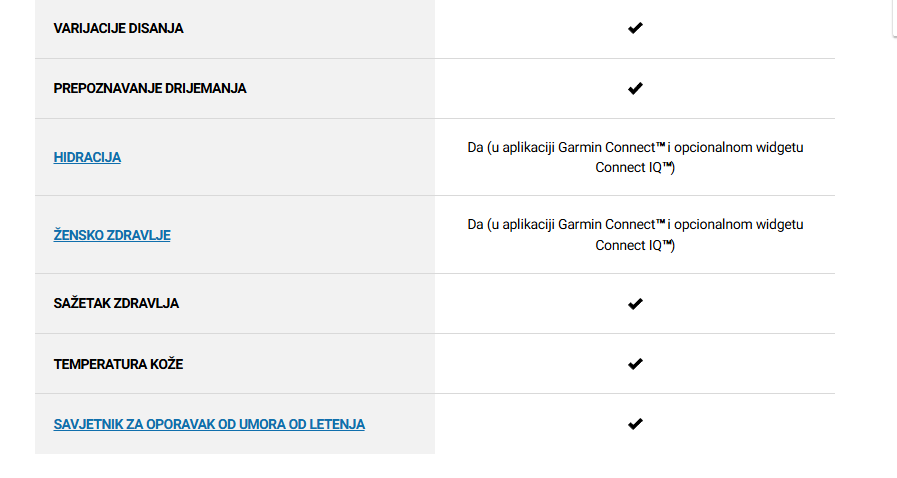Click the floating panel edge at top right
Viewport: 897px width, 478px height.
[894, 18]
